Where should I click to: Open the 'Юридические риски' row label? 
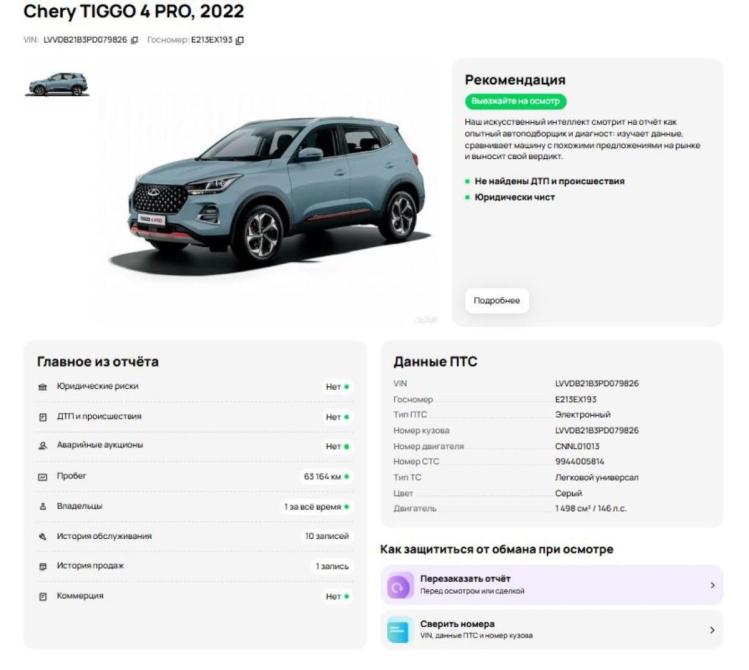[97, 386]
